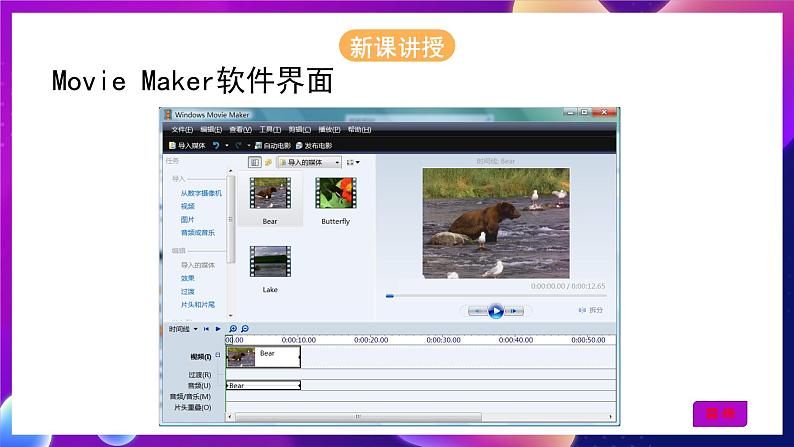This screenshot has height=447, width=794.
Task: Open the 导入的媒体 location dropdown
Action: click(309, 162)
